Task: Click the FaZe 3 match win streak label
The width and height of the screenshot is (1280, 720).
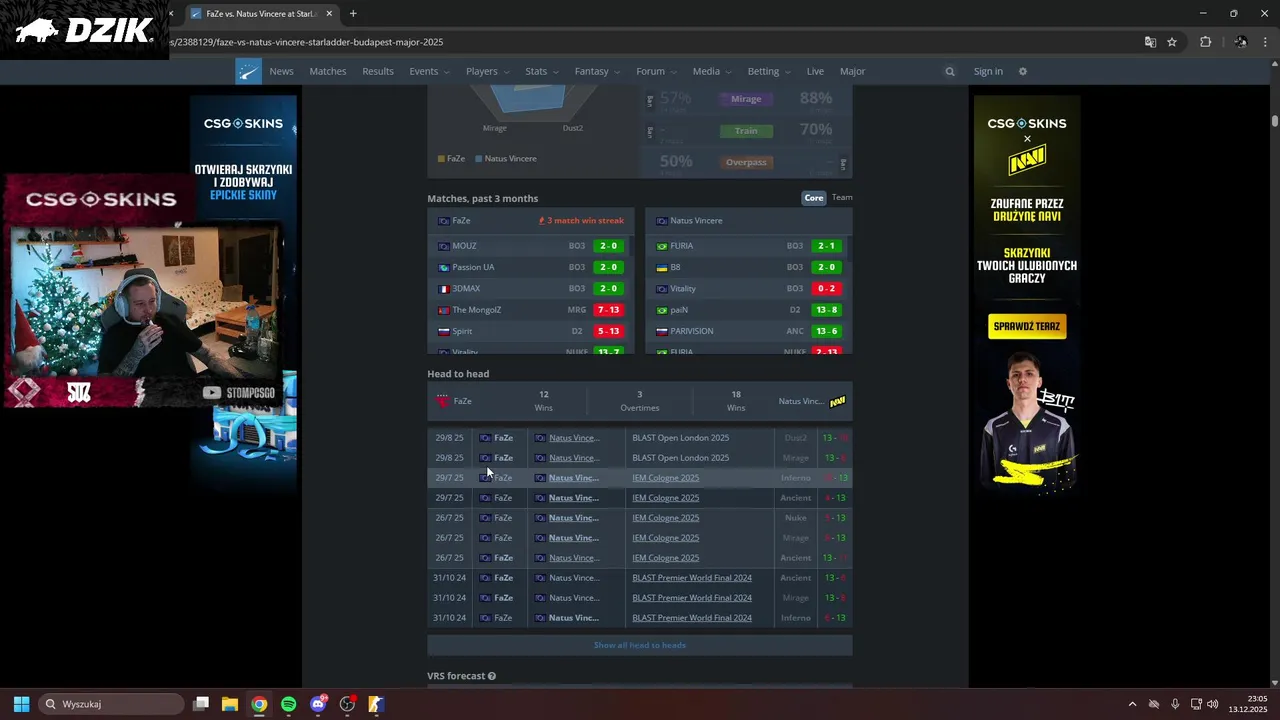Action: point(582,221)
